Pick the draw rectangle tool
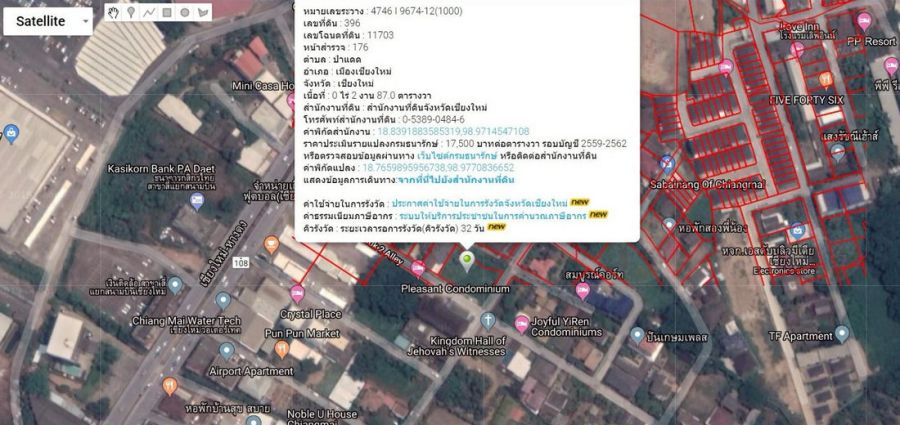 pos(167,13)
